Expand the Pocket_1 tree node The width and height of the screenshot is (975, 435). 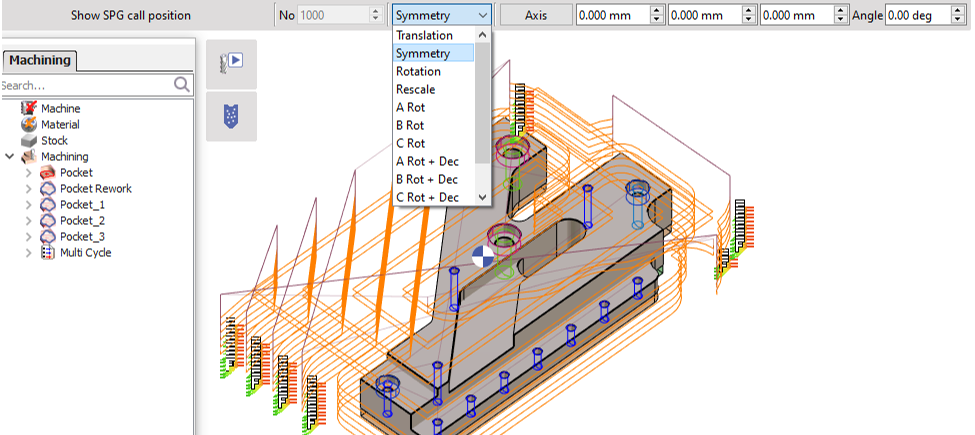click(28, 205)
